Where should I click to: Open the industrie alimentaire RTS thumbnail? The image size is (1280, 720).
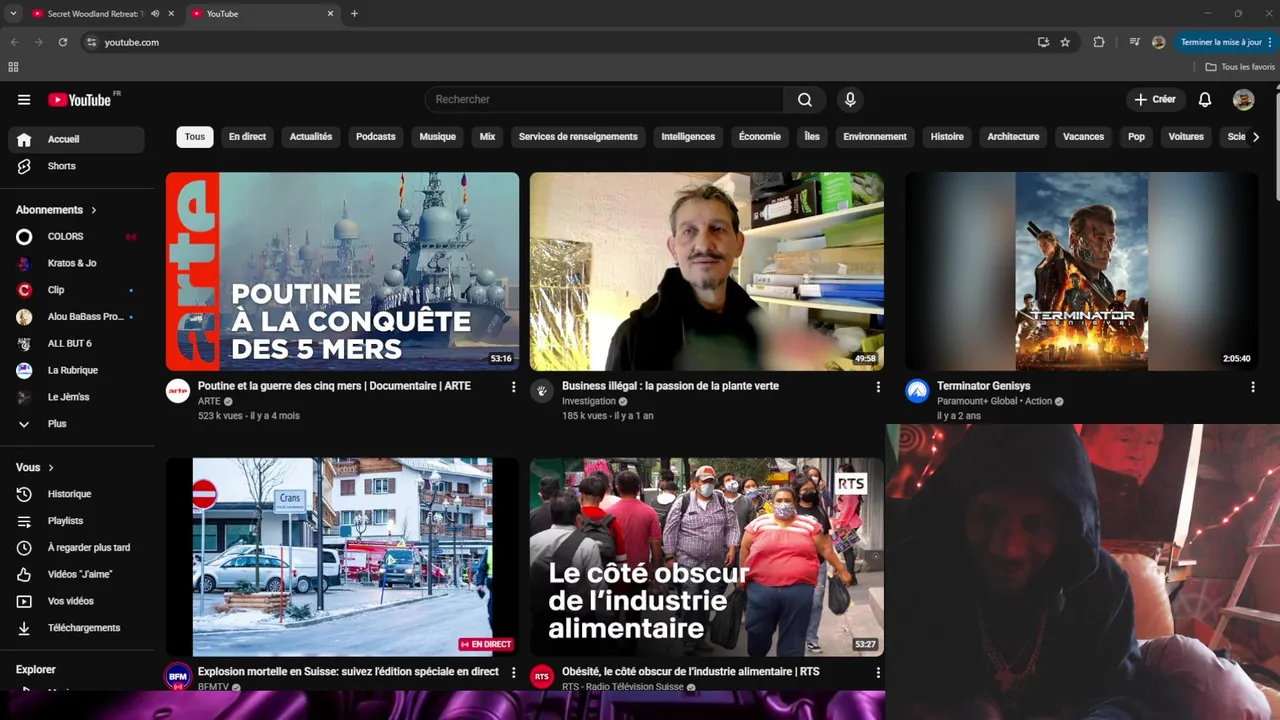(707, 557)
